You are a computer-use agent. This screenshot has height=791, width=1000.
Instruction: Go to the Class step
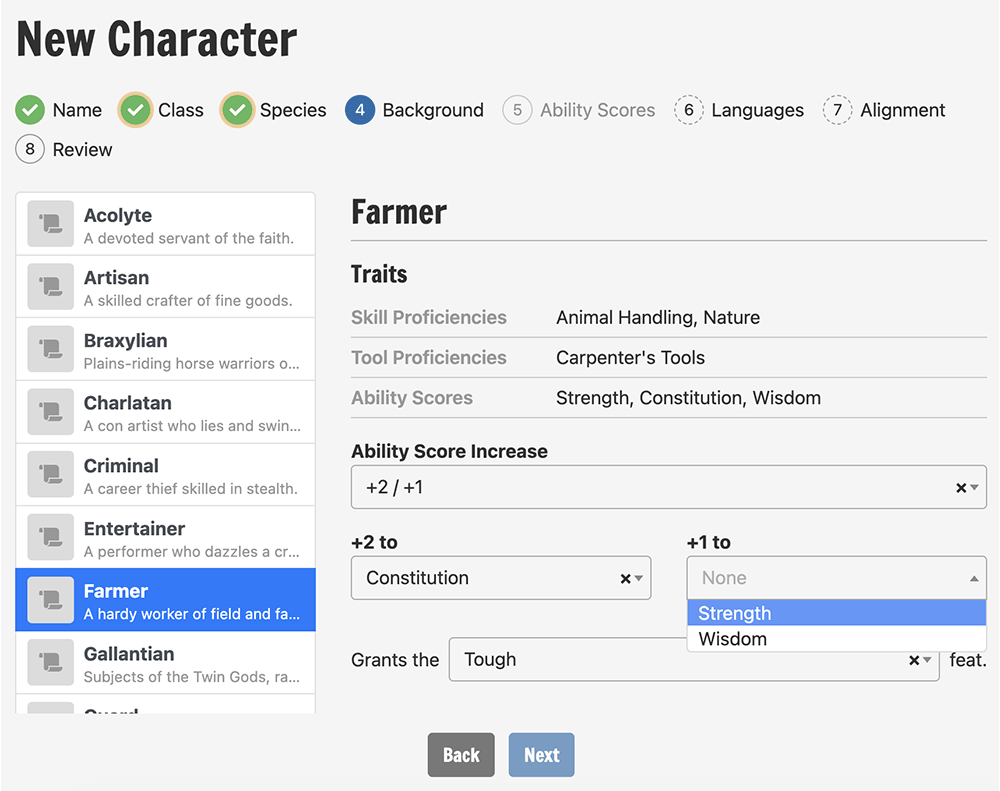[181, 110]
